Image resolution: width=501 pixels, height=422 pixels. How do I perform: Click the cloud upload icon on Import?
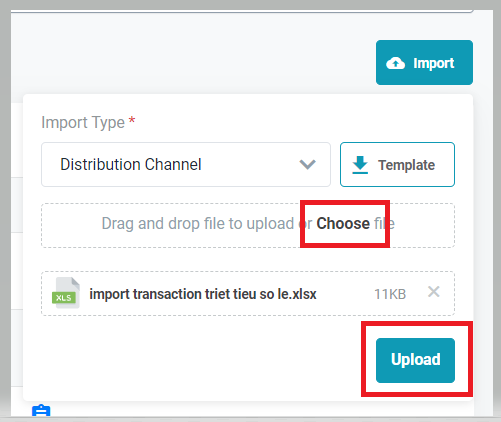(395, 63)
